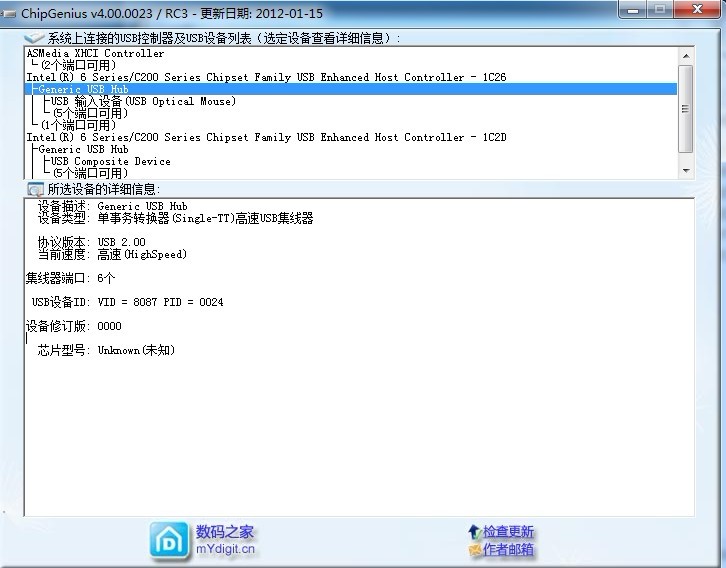Select ASMedia XHCI Controller in device tree

coord(95,53)
